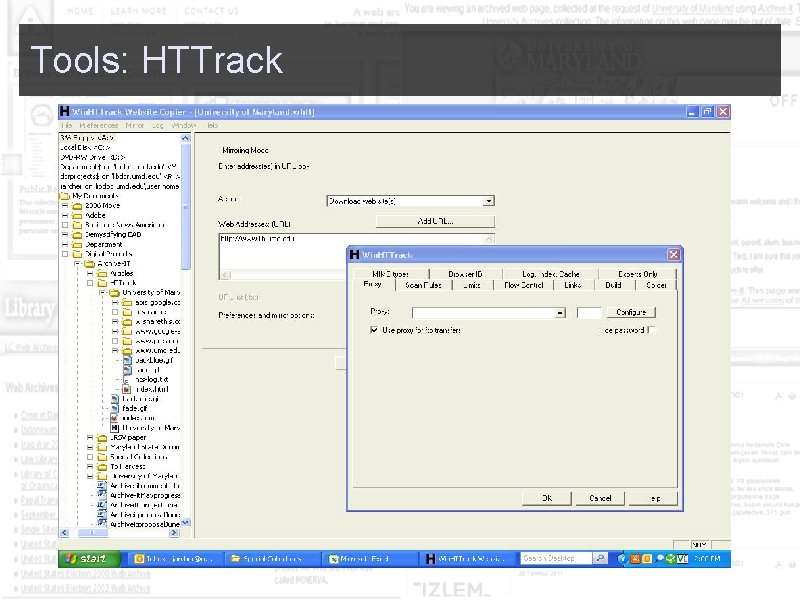Open the Special Collections taskbar button
The image size is (800, 600).
coord(272,559)
